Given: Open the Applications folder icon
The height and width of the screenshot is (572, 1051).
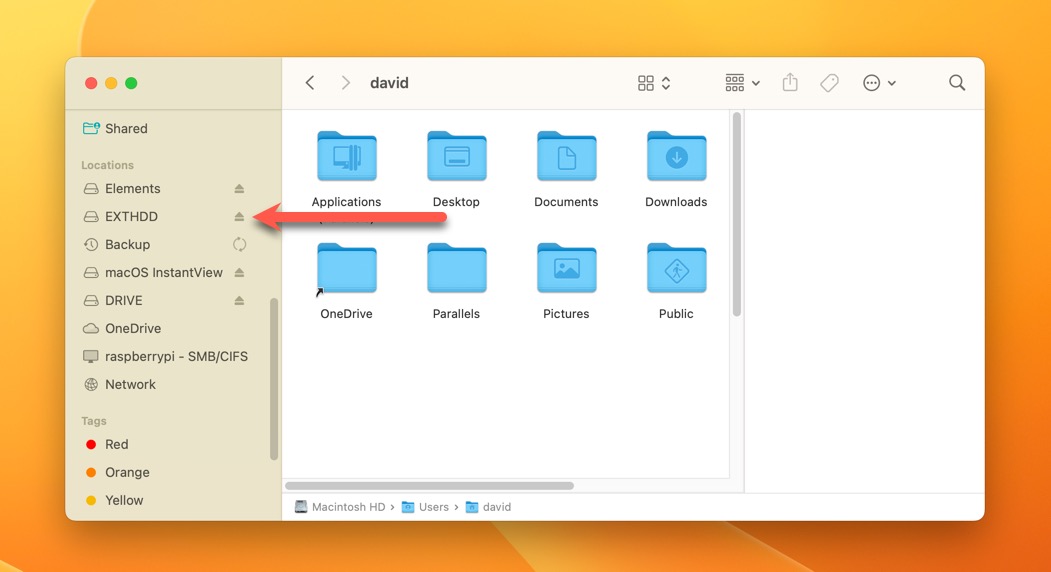Looking at the screenshot, I should pos(347,156).
